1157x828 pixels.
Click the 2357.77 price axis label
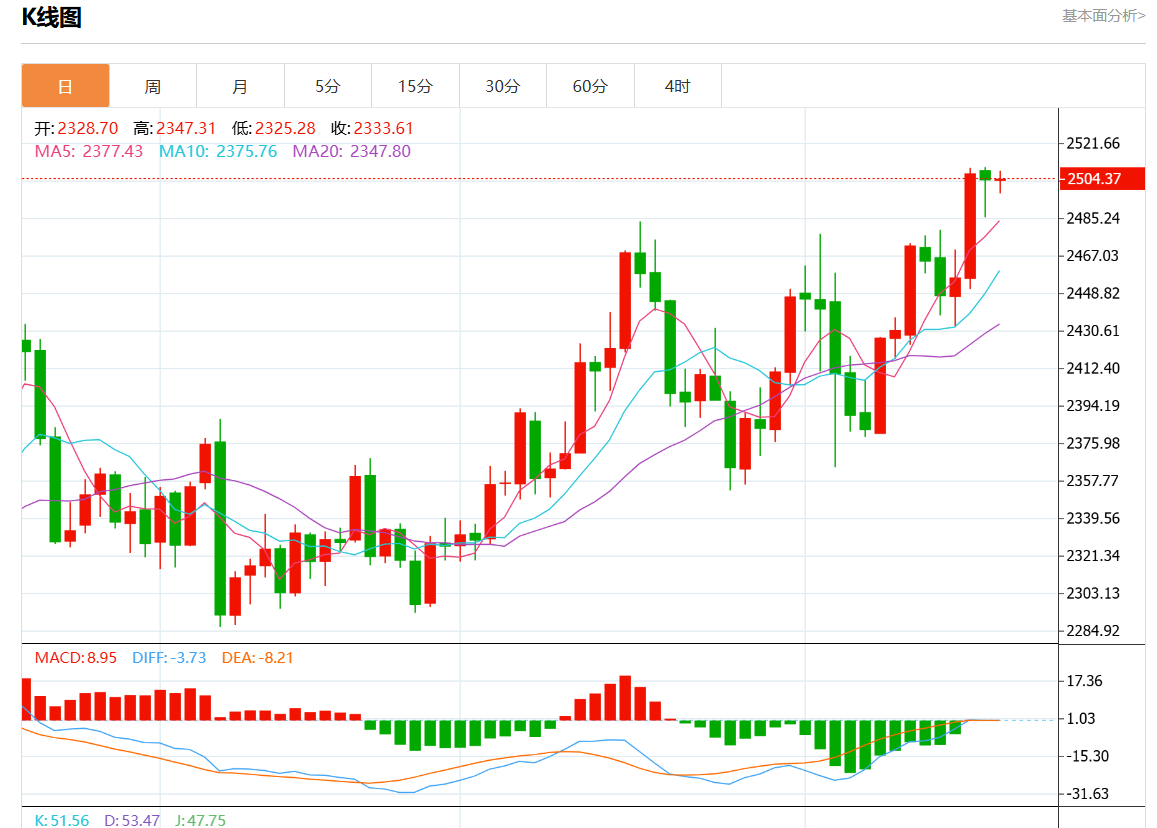pos(1093,481)
